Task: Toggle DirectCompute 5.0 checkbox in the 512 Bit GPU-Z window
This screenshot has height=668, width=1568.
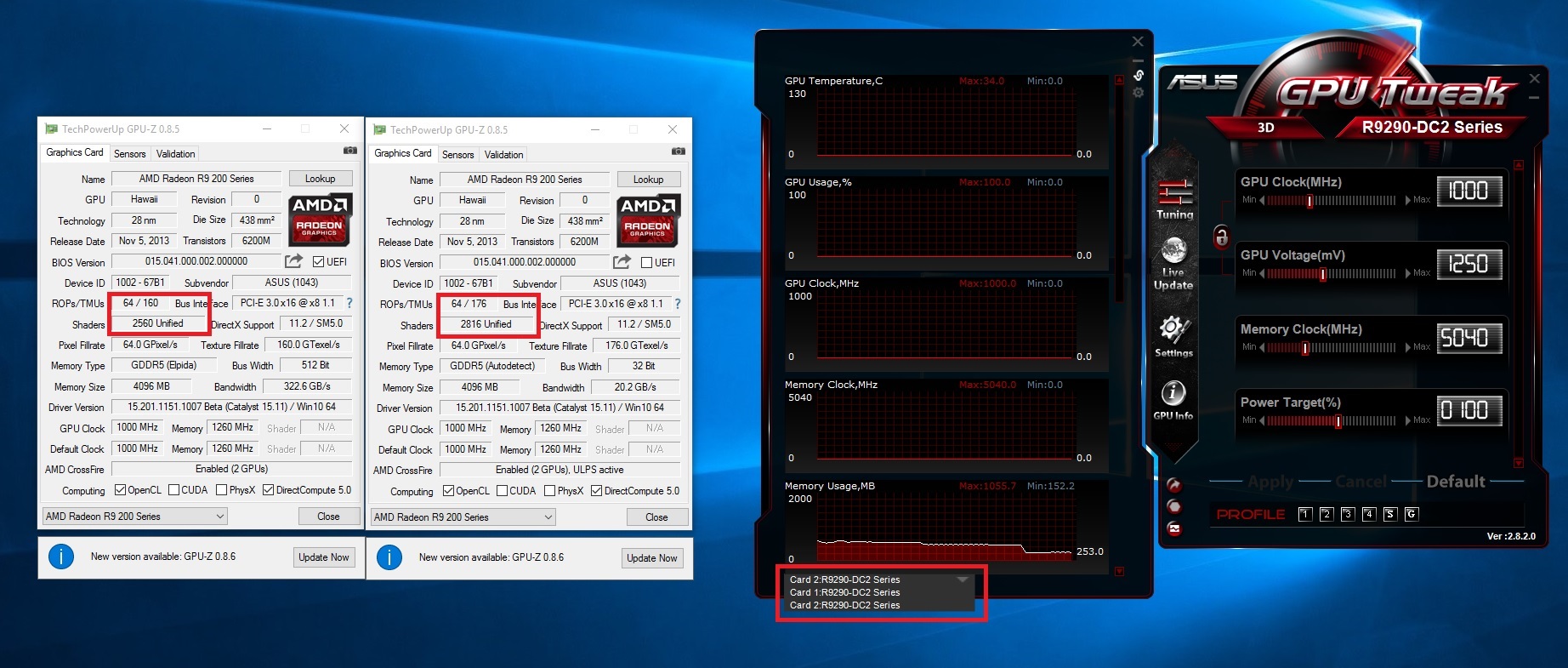Action: tap(269, 490)
